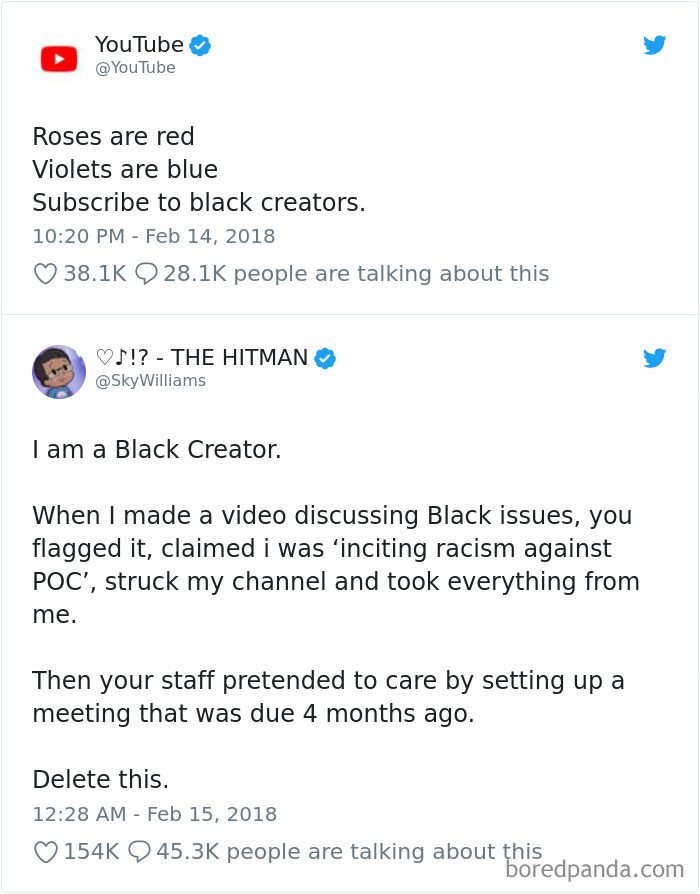Click the Twitter bird icon on YouTube's tweet
The height and width of the screenshot is (894, 700).
coord(655,45)
